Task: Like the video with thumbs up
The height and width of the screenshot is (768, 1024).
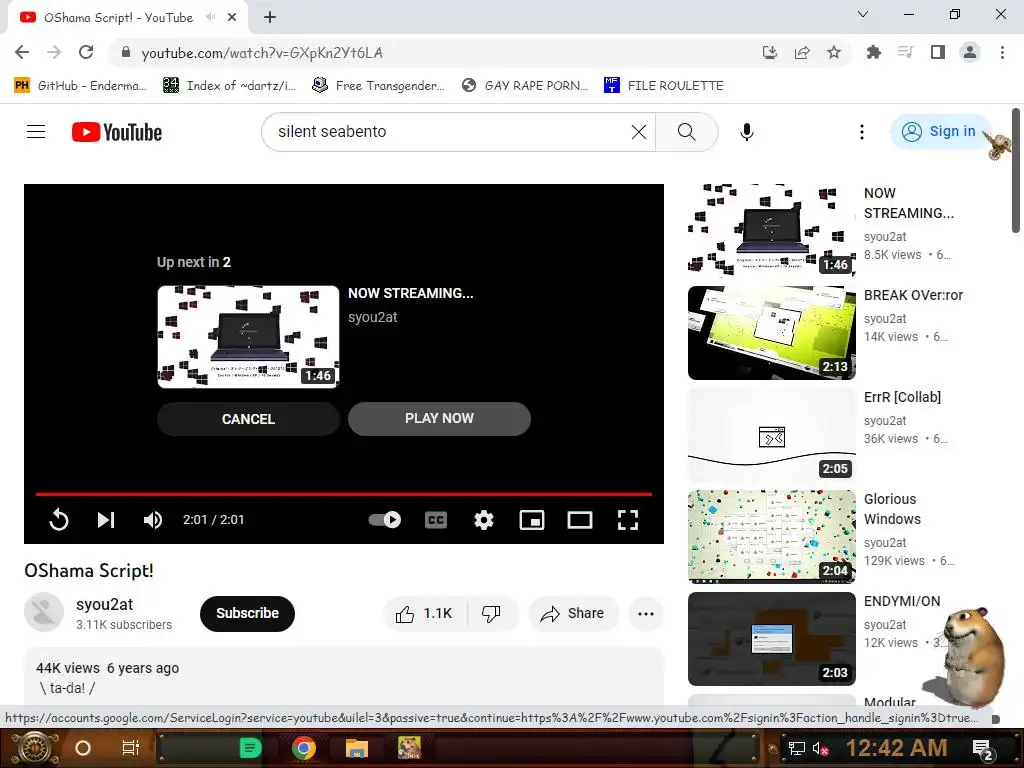Action: tap(424, 614)
